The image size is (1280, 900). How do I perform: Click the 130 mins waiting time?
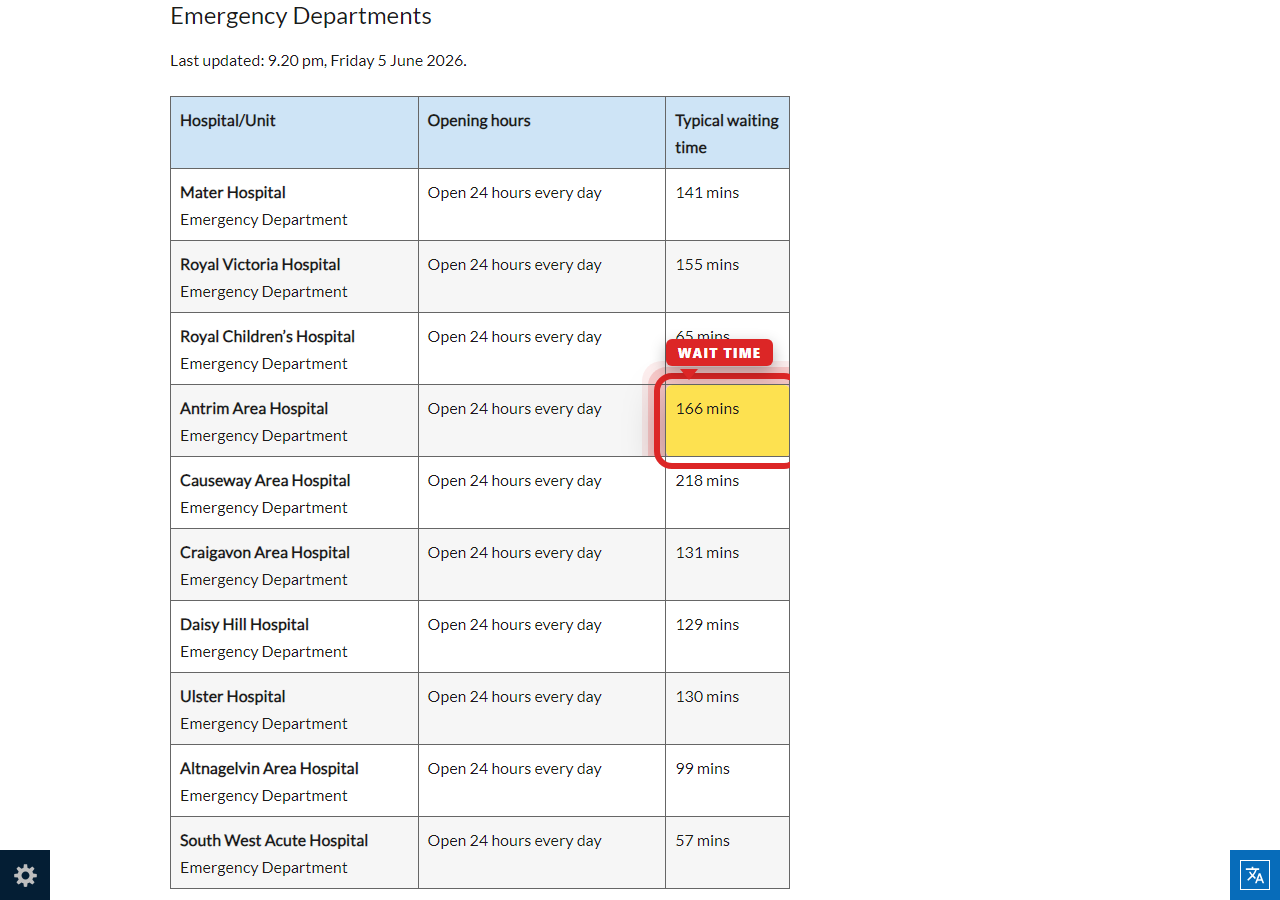tap(707, 696)
